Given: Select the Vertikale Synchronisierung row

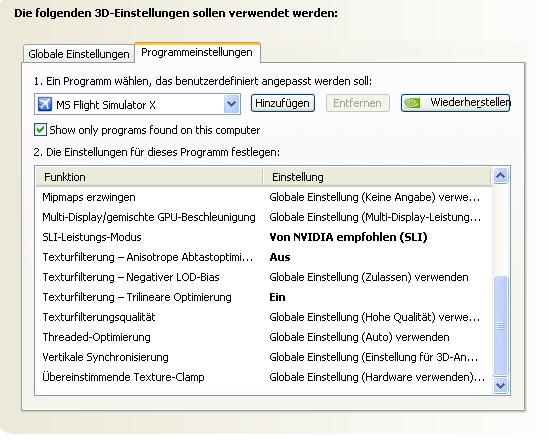Looking at the screenshot, I should [263, 357].
